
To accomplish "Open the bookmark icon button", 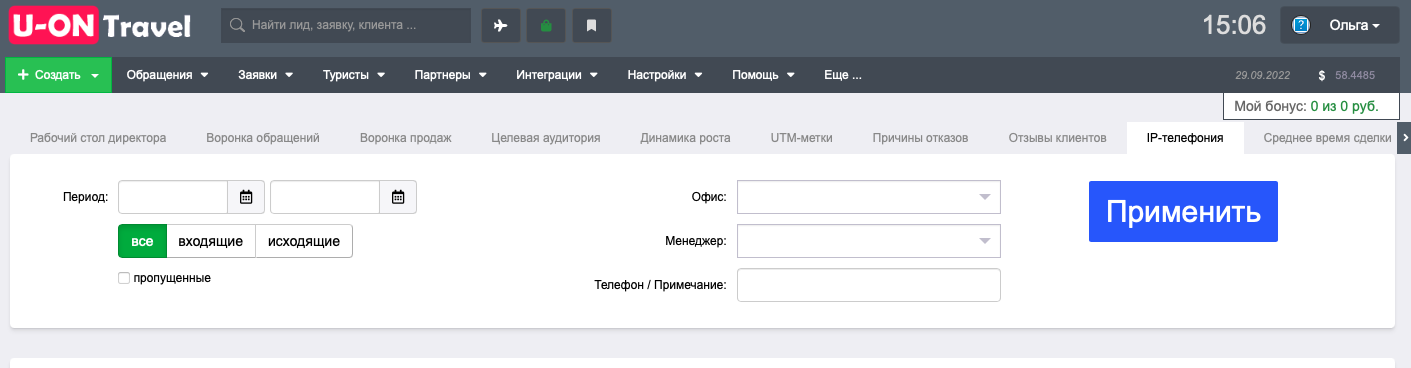I will click(591, 26).
